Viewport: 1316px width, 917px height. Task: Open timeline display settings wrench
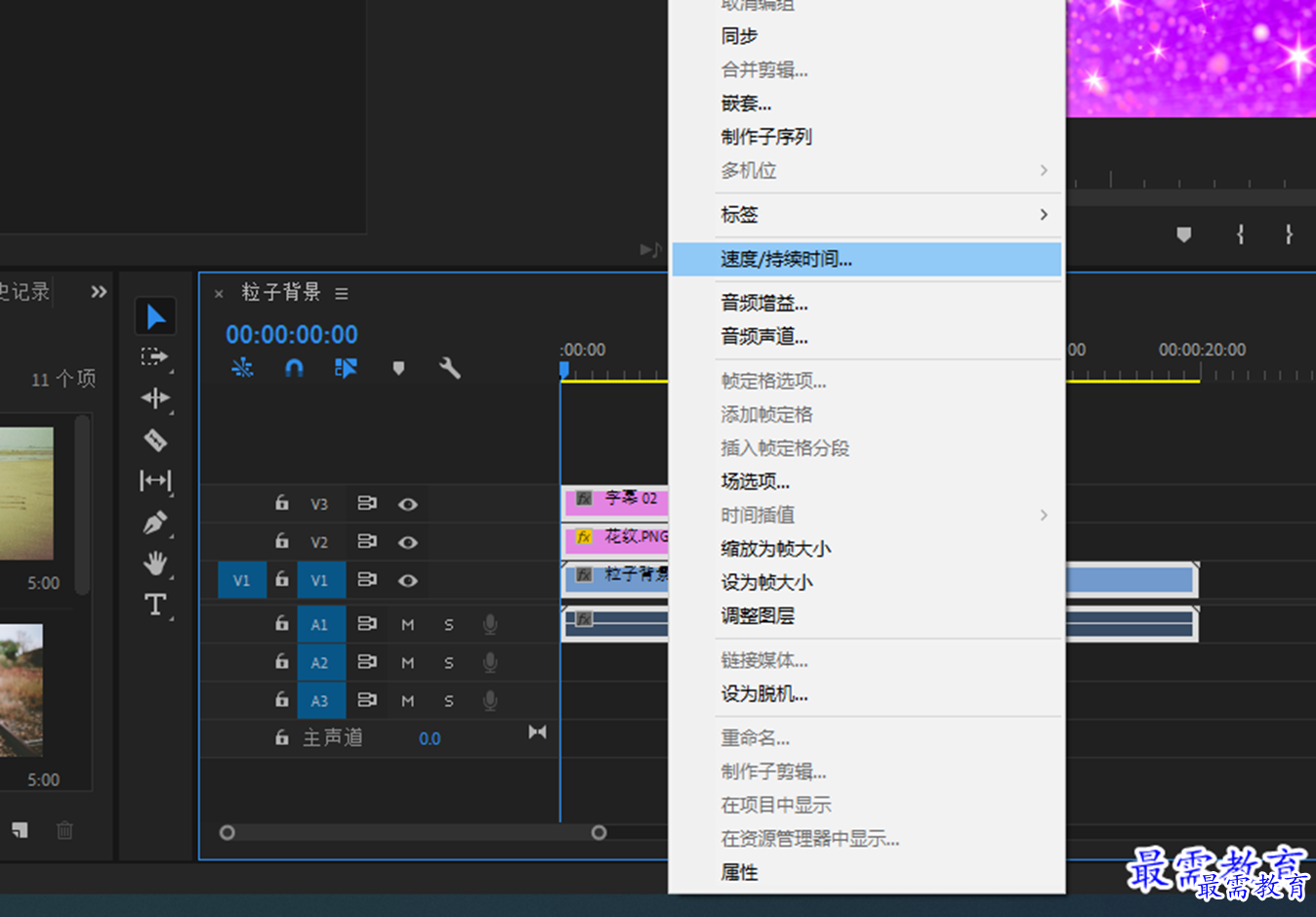coord(449,368)
